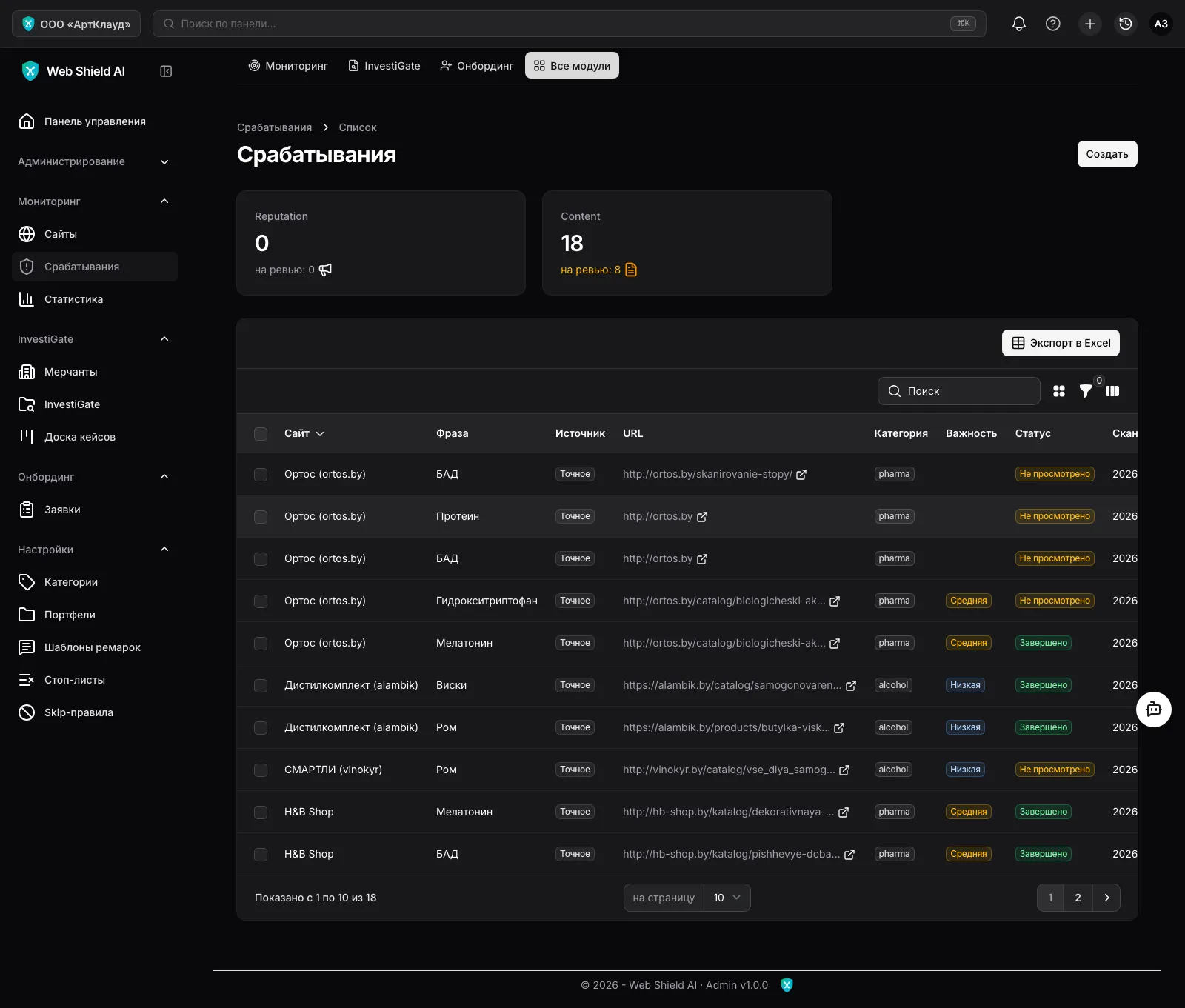1185x1008 pixels.
Task: Click the Создать button
Action: [1107, 154]
